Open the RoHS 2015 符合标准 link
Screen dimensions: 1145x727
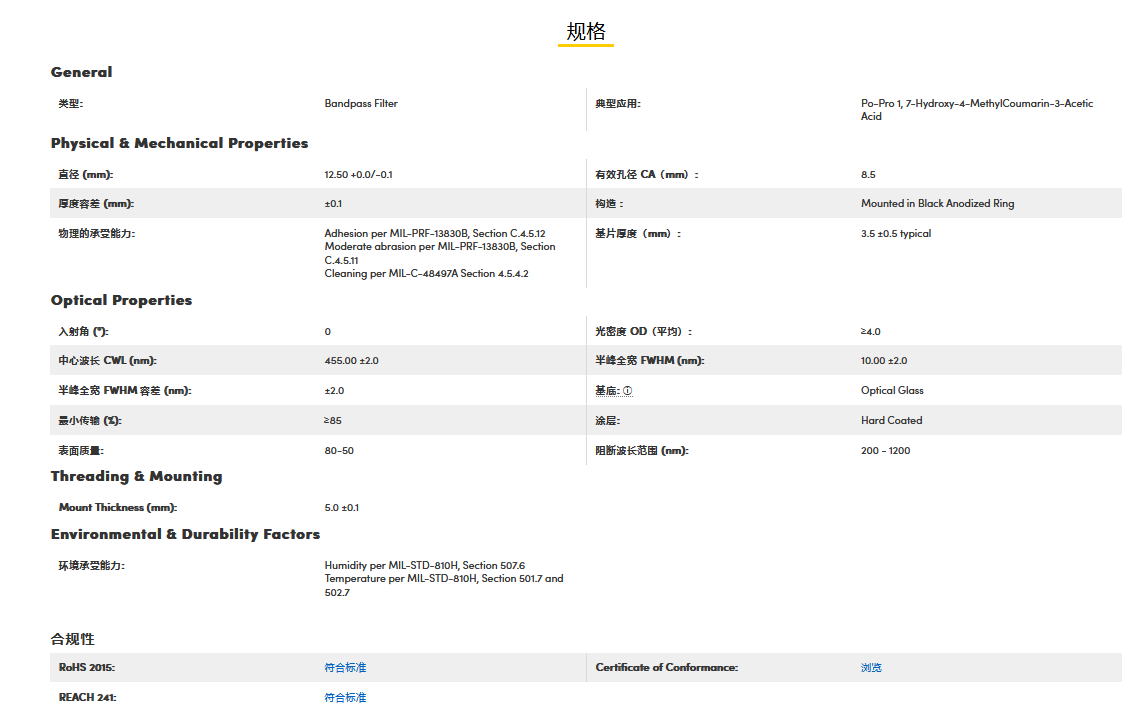click(345, 667)
